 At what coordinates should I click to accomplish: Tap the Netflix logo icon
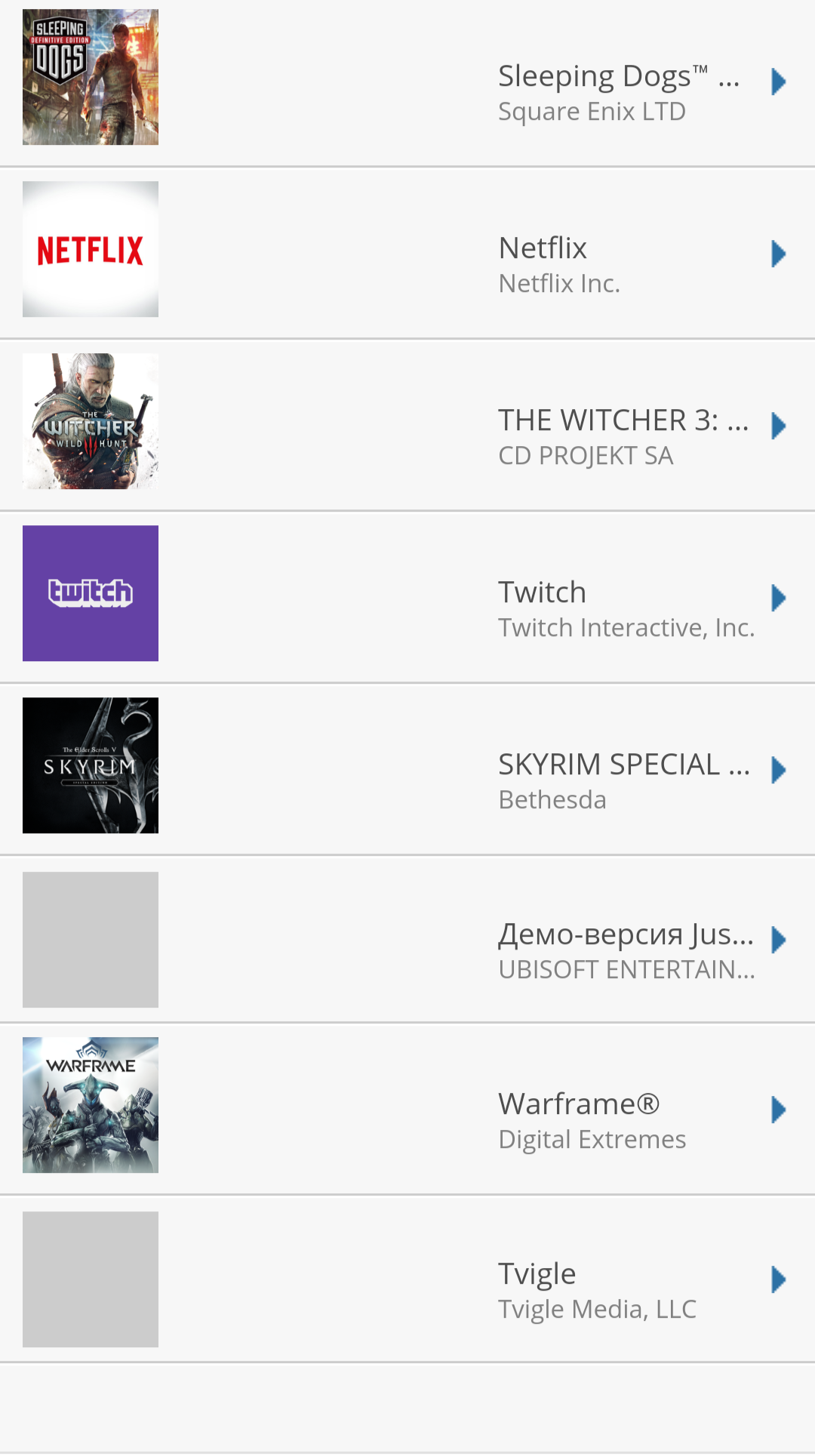point(91,249)
